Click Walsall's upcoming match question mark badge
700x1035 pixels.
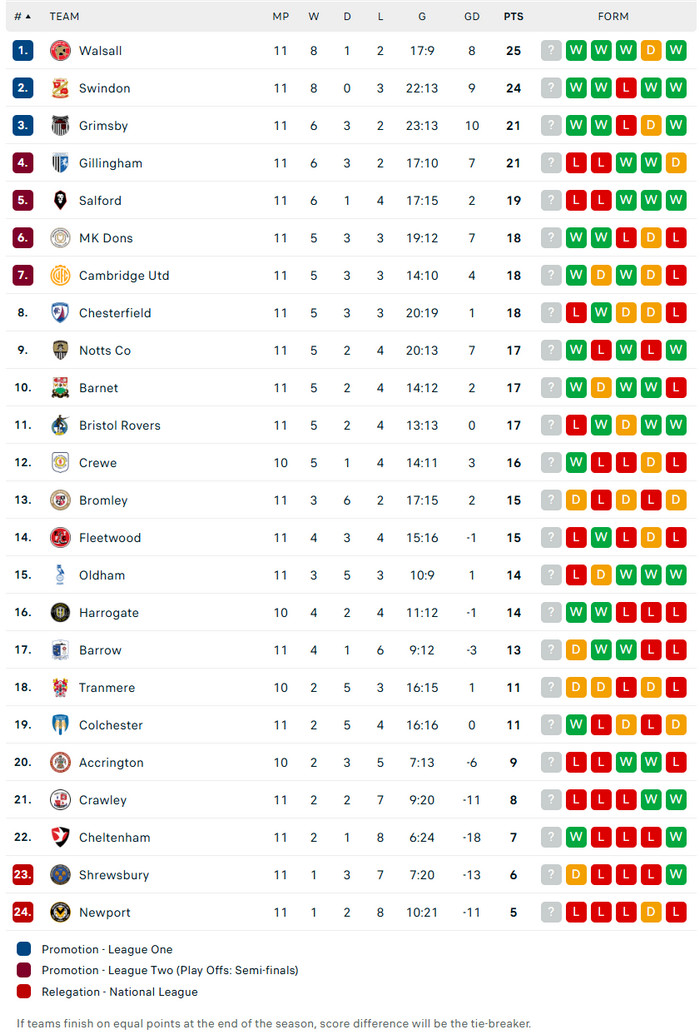pos(551,51)
